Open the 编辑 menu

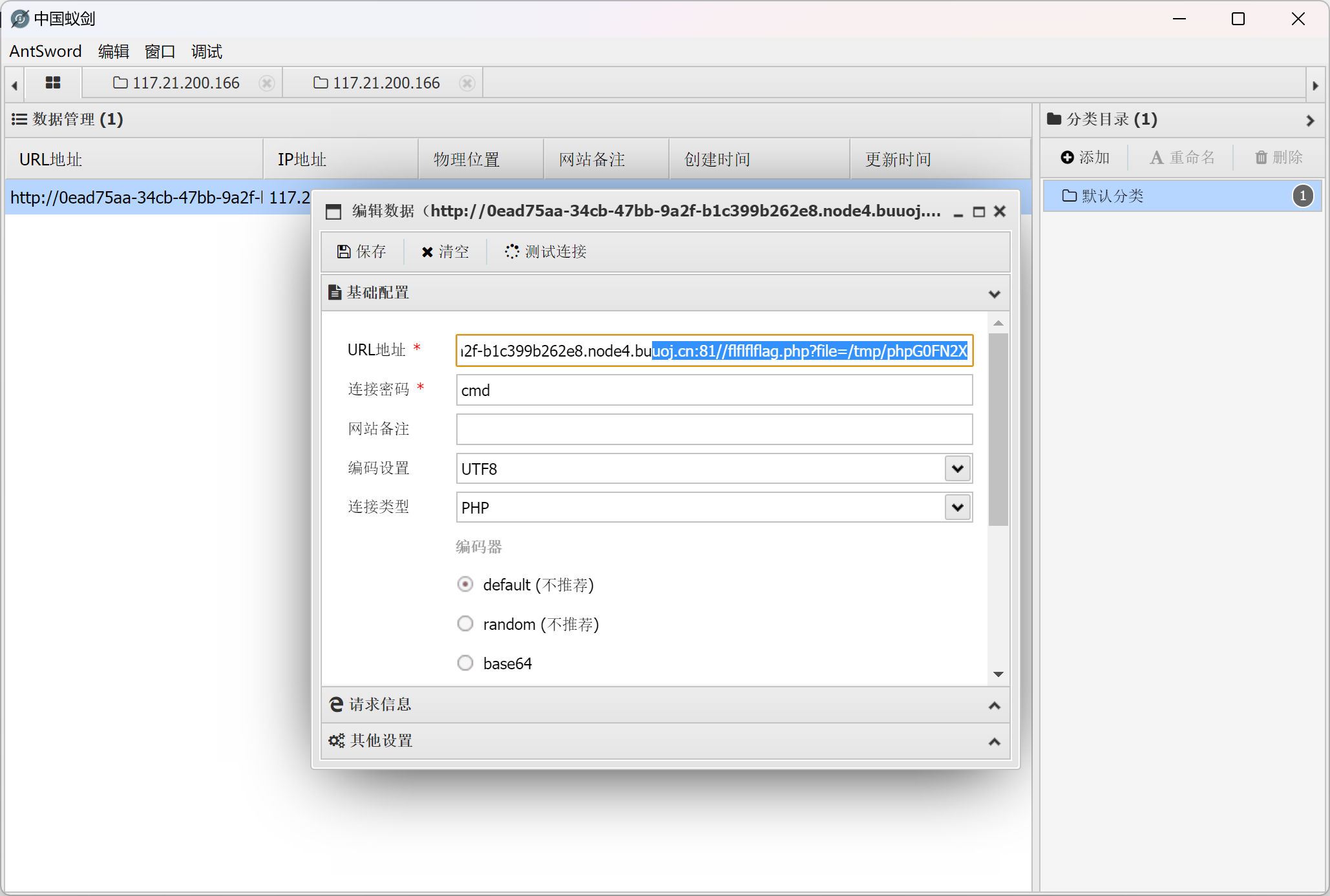click(114, 51)
